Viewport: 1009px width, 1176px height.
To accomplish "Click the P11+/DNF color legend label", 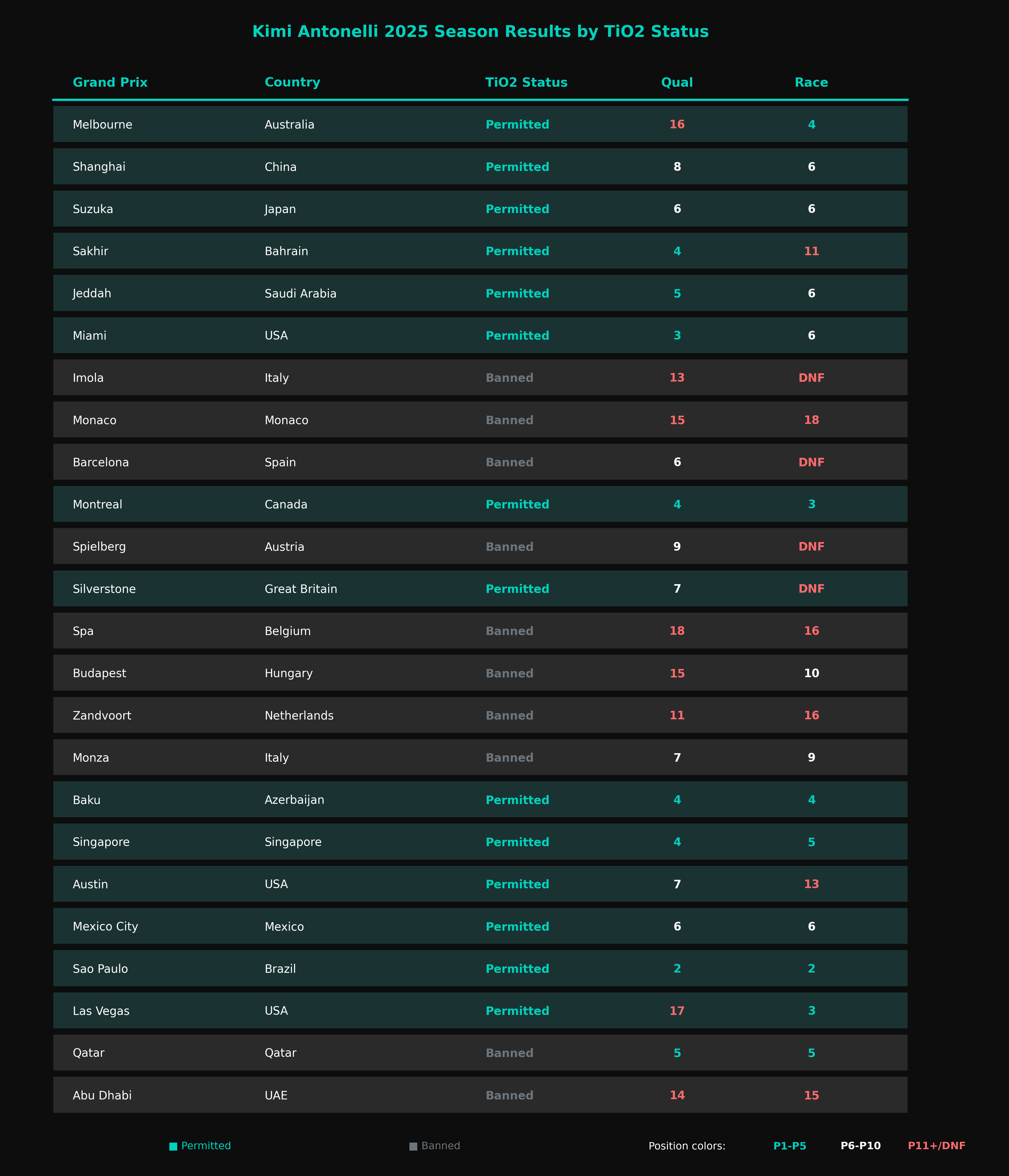I will click(936, 1146).
